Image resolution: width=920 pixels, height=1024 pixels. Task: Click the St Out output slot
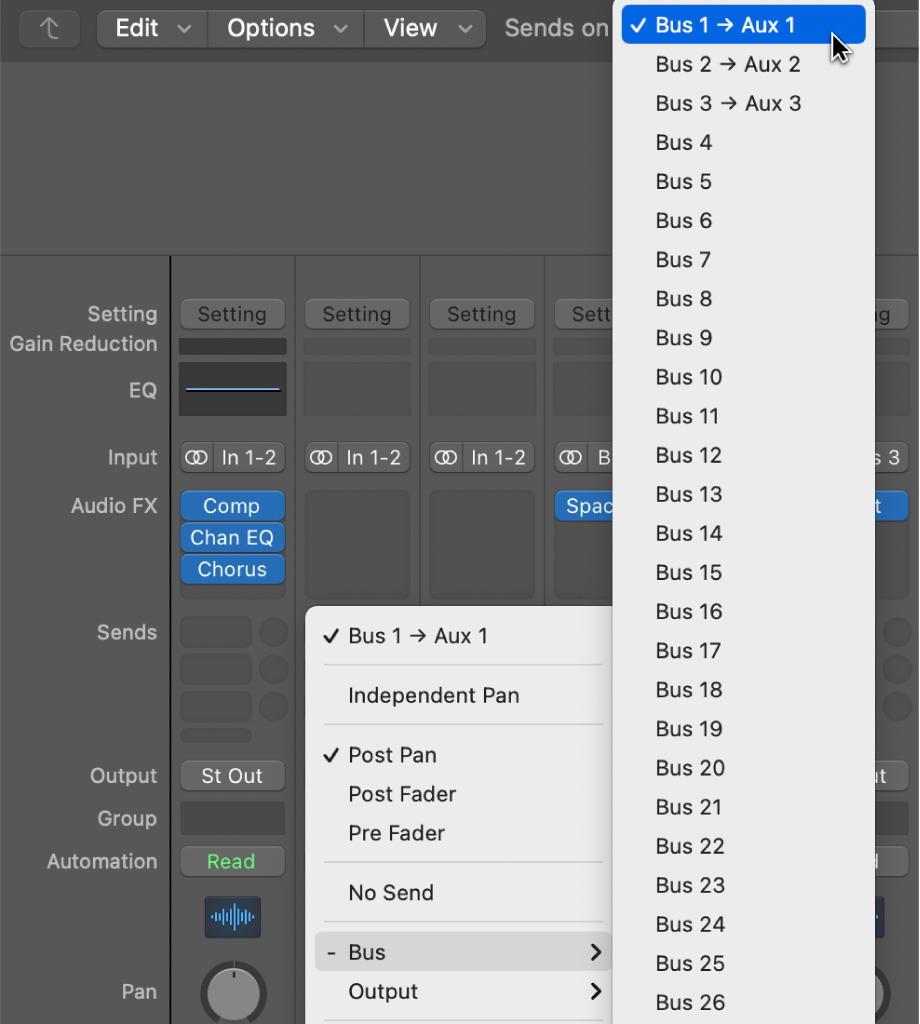point(232,776)
